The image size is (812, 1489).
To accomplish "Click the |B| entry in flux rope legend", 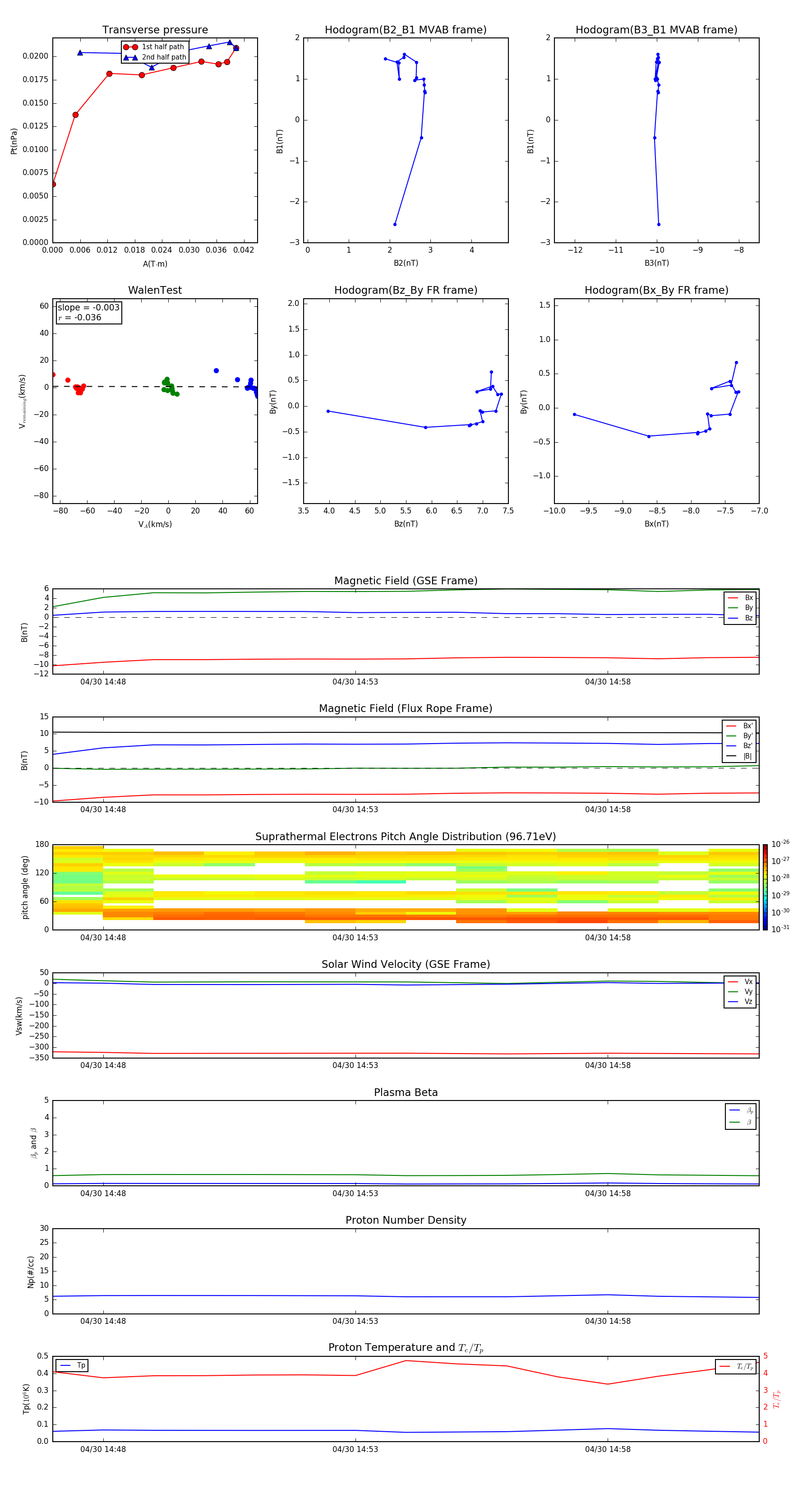I will (740, 756).
